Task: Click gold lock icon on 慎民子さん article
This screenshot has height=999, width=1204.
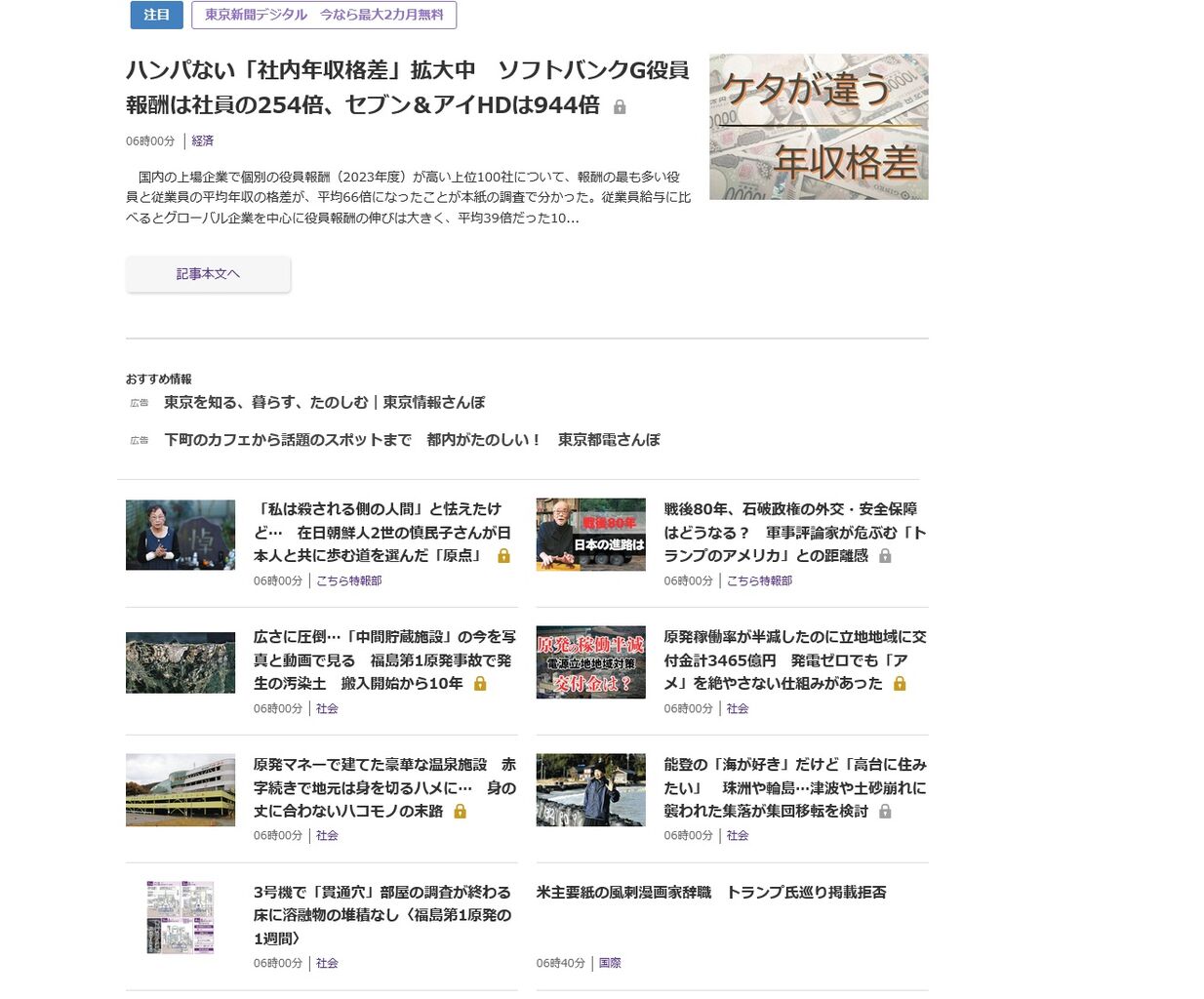Action: pos(503,556)
